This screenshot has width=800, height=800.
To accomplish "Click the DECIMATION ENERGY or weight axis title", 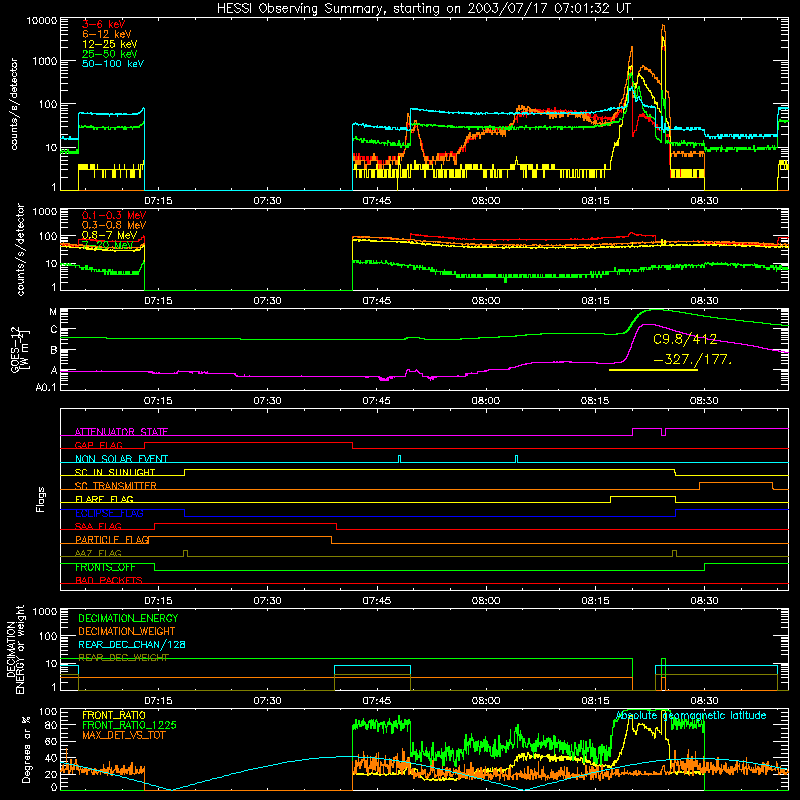I will tap(15, 649).
